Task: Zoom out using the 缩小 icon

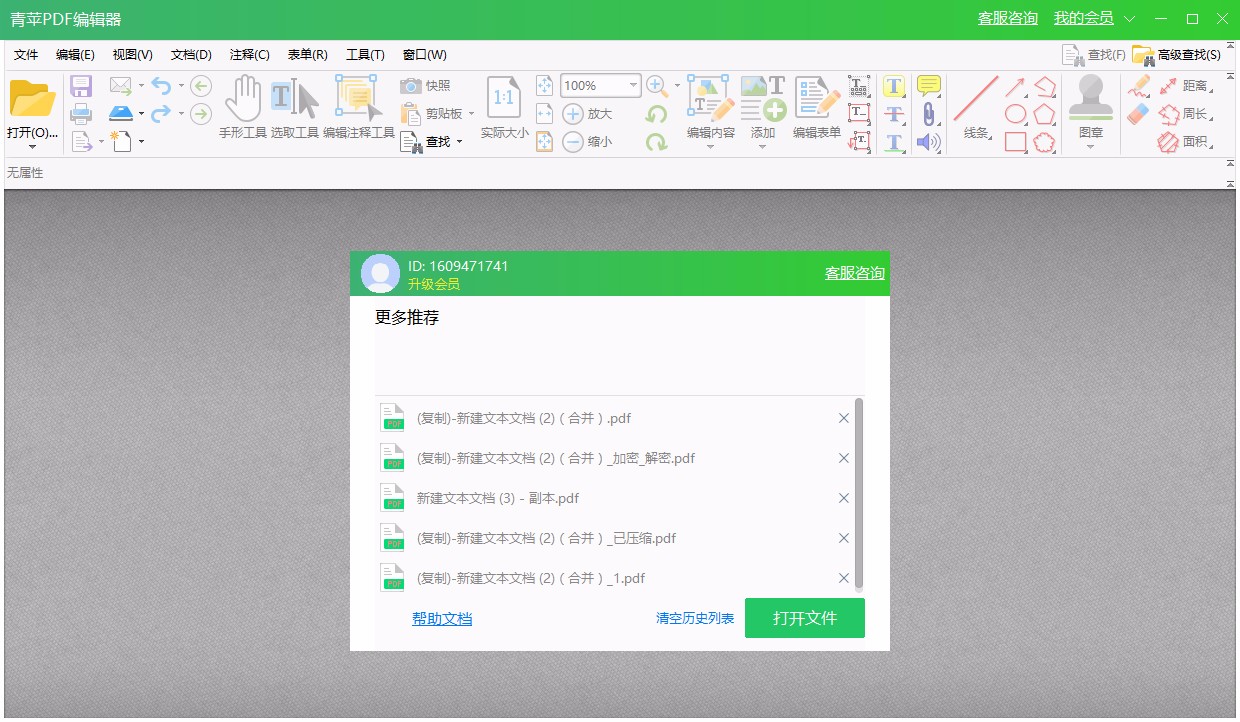Action: point(572,141)
